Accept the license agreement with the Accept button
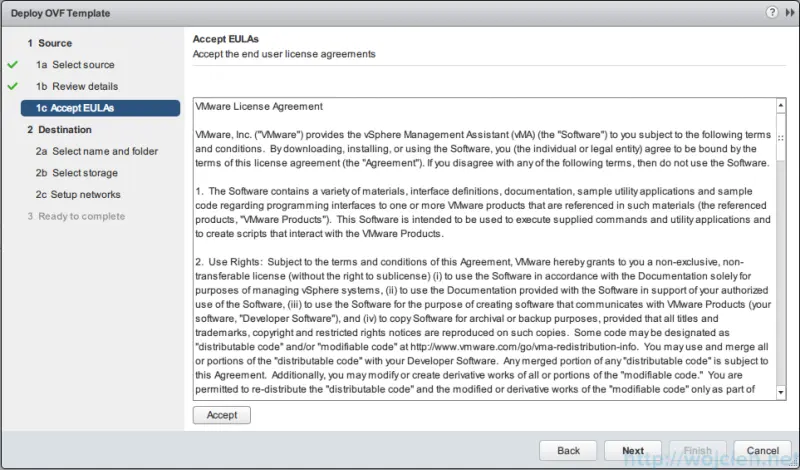 coord(221,415)
